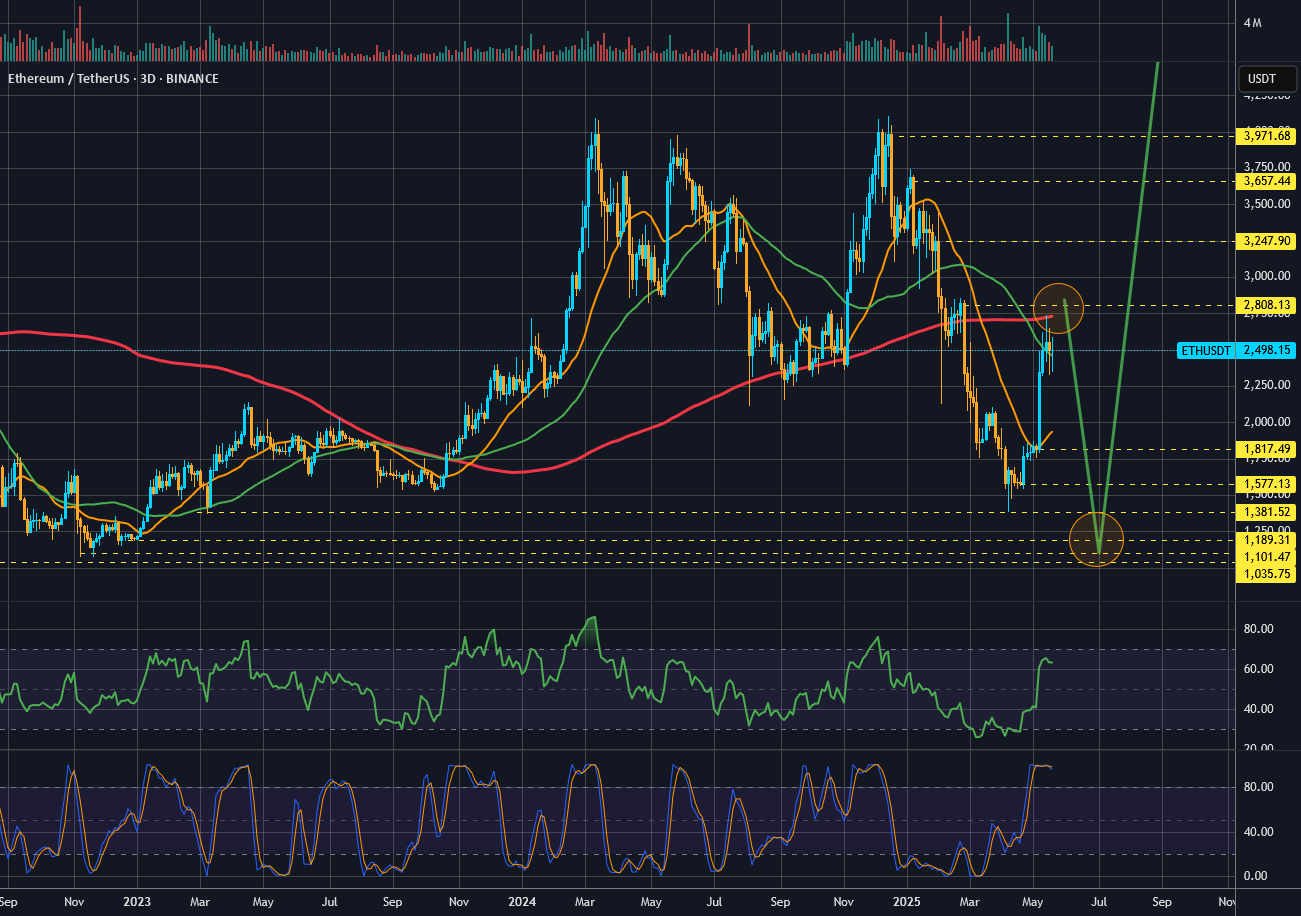This screenshot has height=916, width=1301.
Task: Click the 60.00 RSI scale label
Action: pos(1258,669)
